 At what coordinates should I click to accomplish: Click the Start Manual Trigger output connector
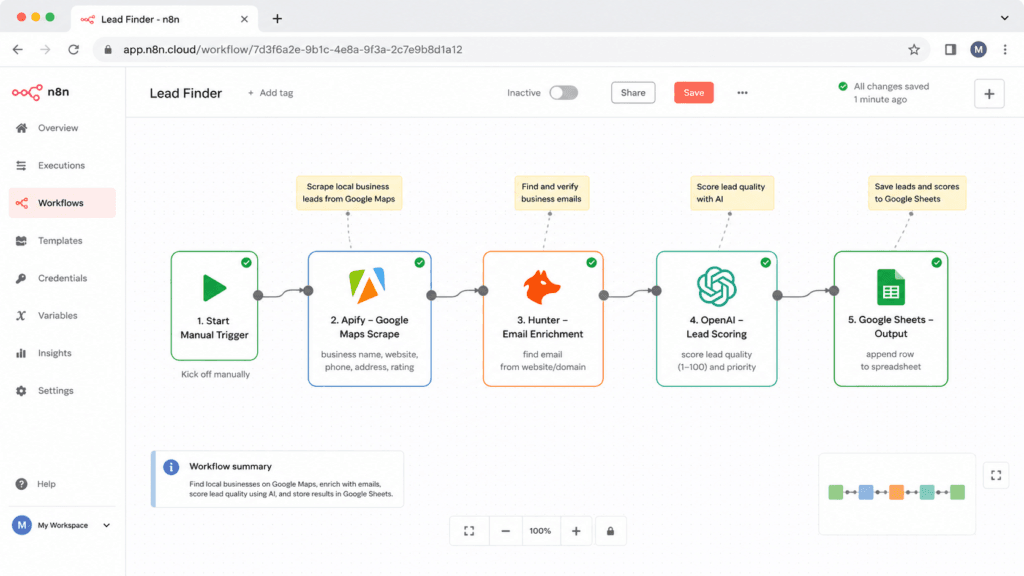coord(258,295)
